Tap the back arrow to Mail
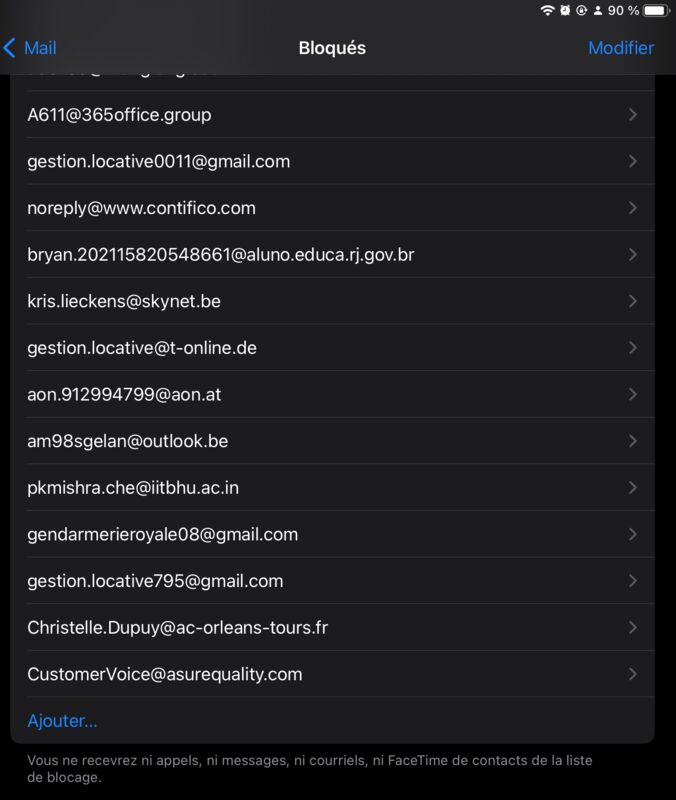676x800 pixels. pos(30,48)
